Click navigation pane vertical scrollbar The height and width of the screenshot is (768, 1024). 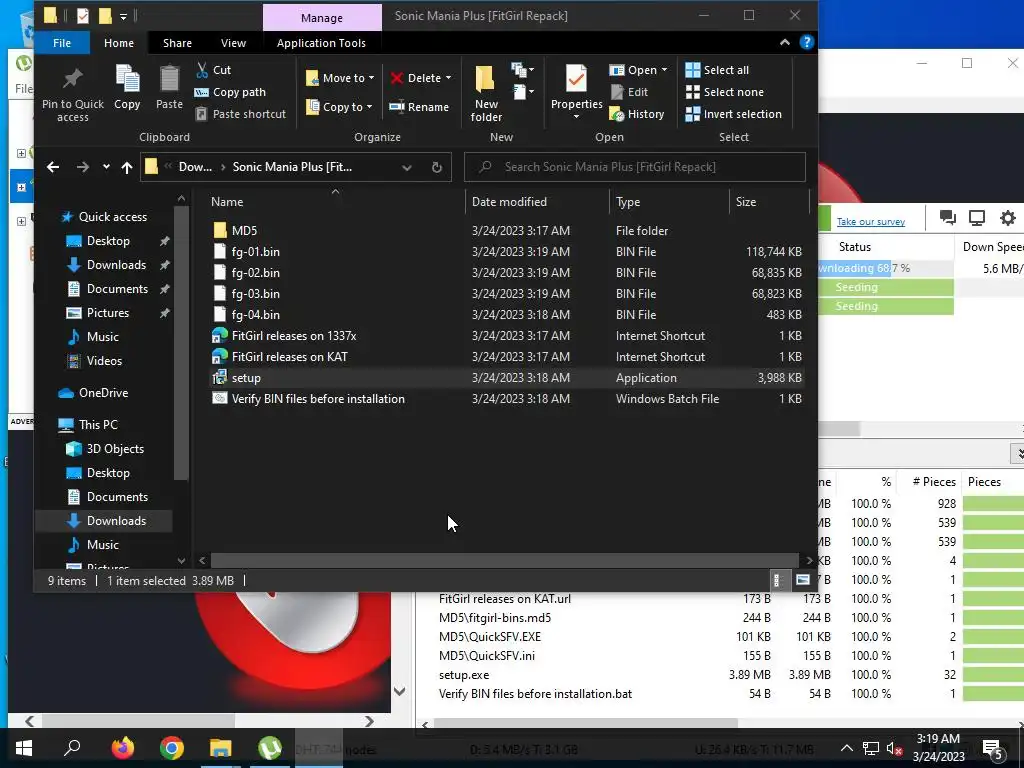click(181, 342)
